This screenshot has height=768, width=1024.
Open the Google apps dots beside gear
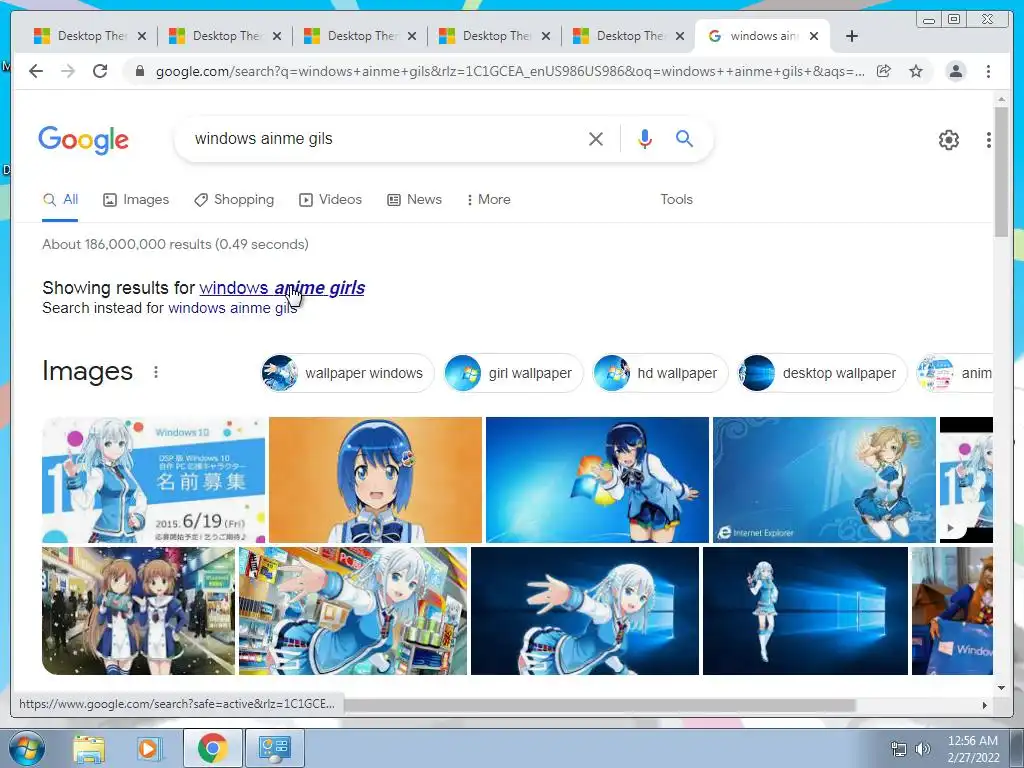[x=988, y=139]
